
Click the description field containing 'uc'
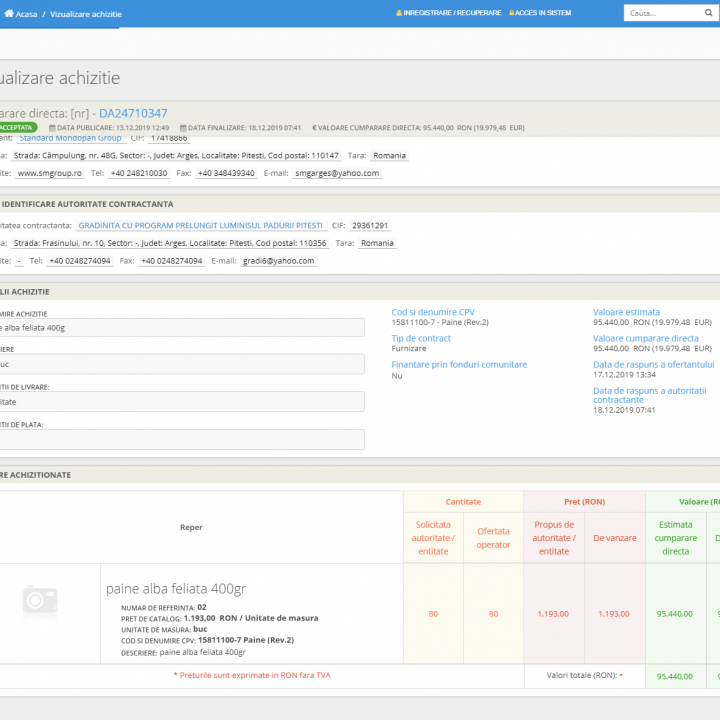click(182, 364)
